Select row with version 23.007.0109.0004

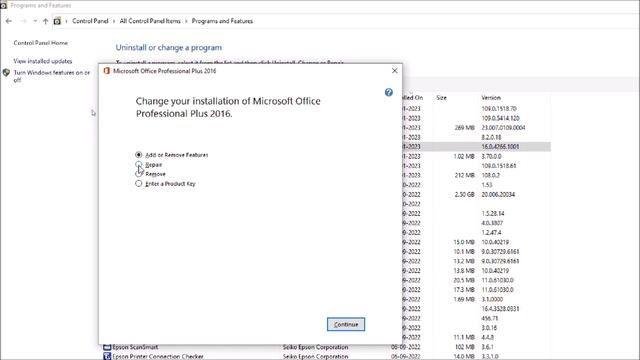point(476,128)
